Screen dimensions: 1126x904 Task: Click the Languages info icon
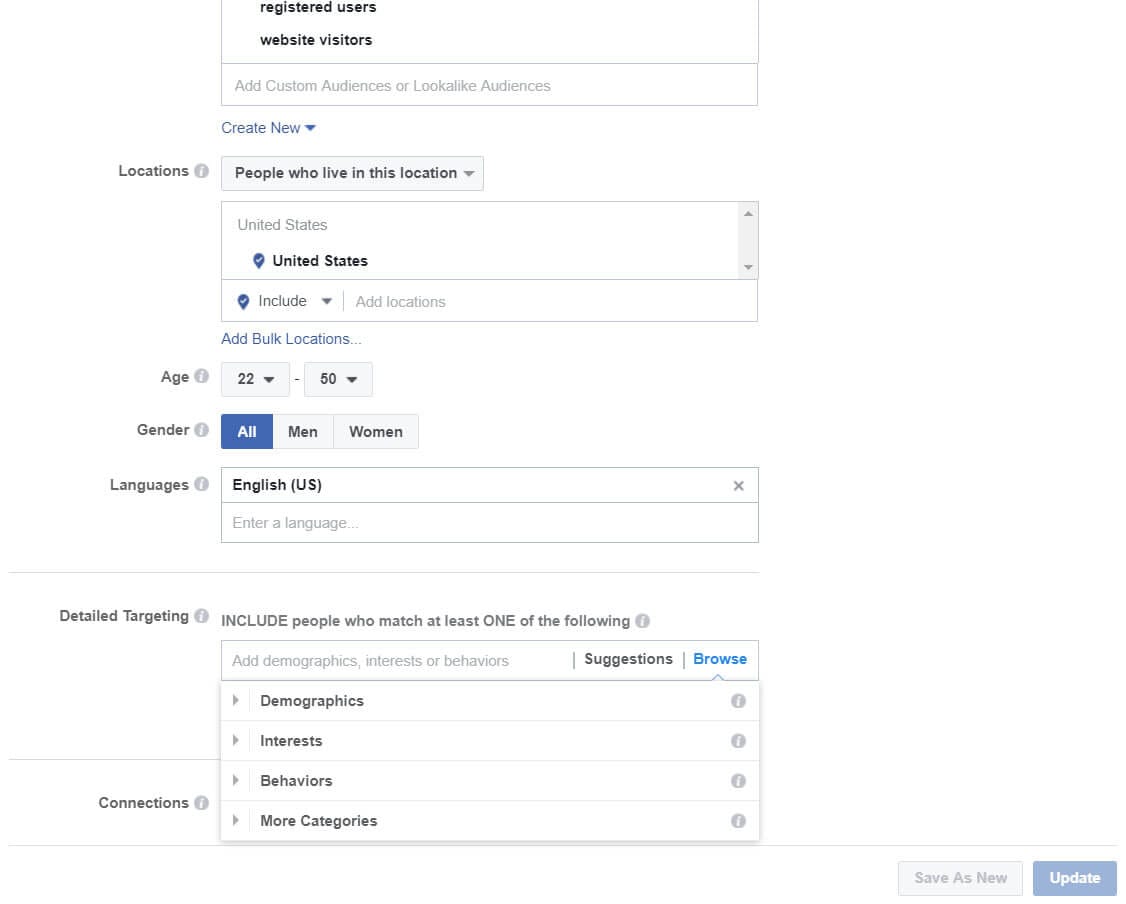click(x=202, y=484)
